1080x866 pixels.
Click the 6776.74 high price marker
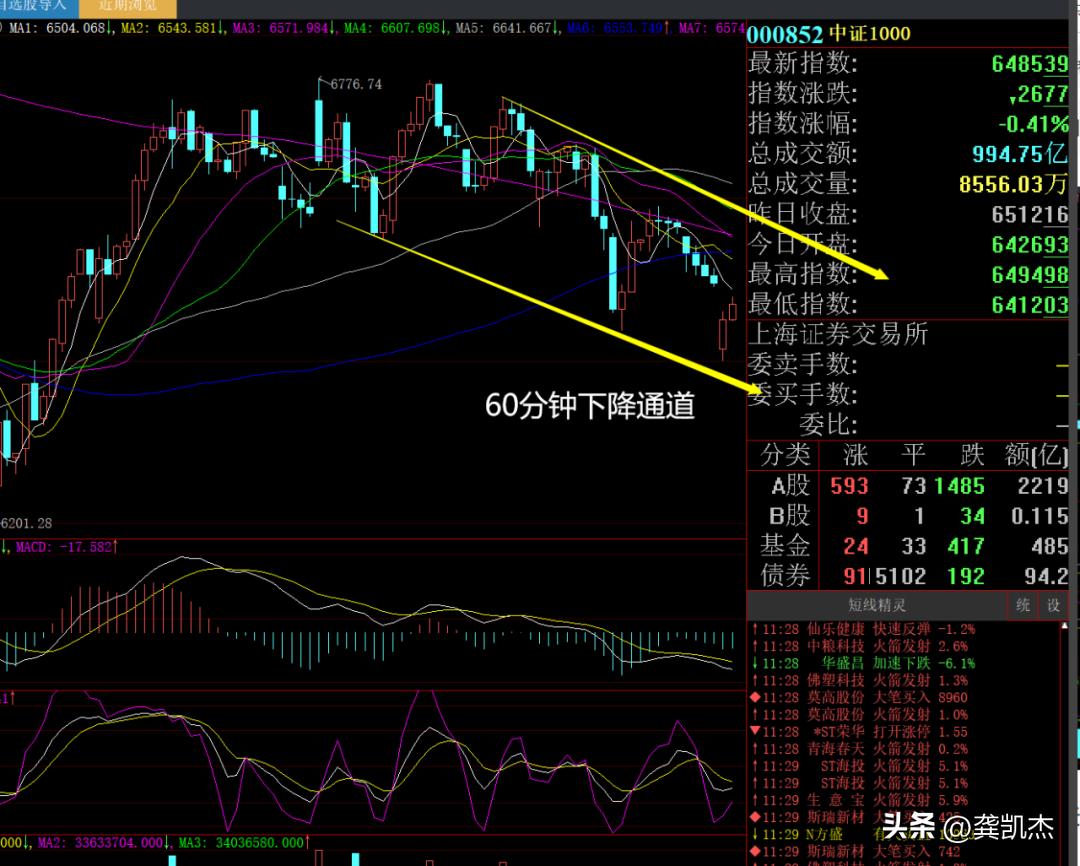[349, 85]
